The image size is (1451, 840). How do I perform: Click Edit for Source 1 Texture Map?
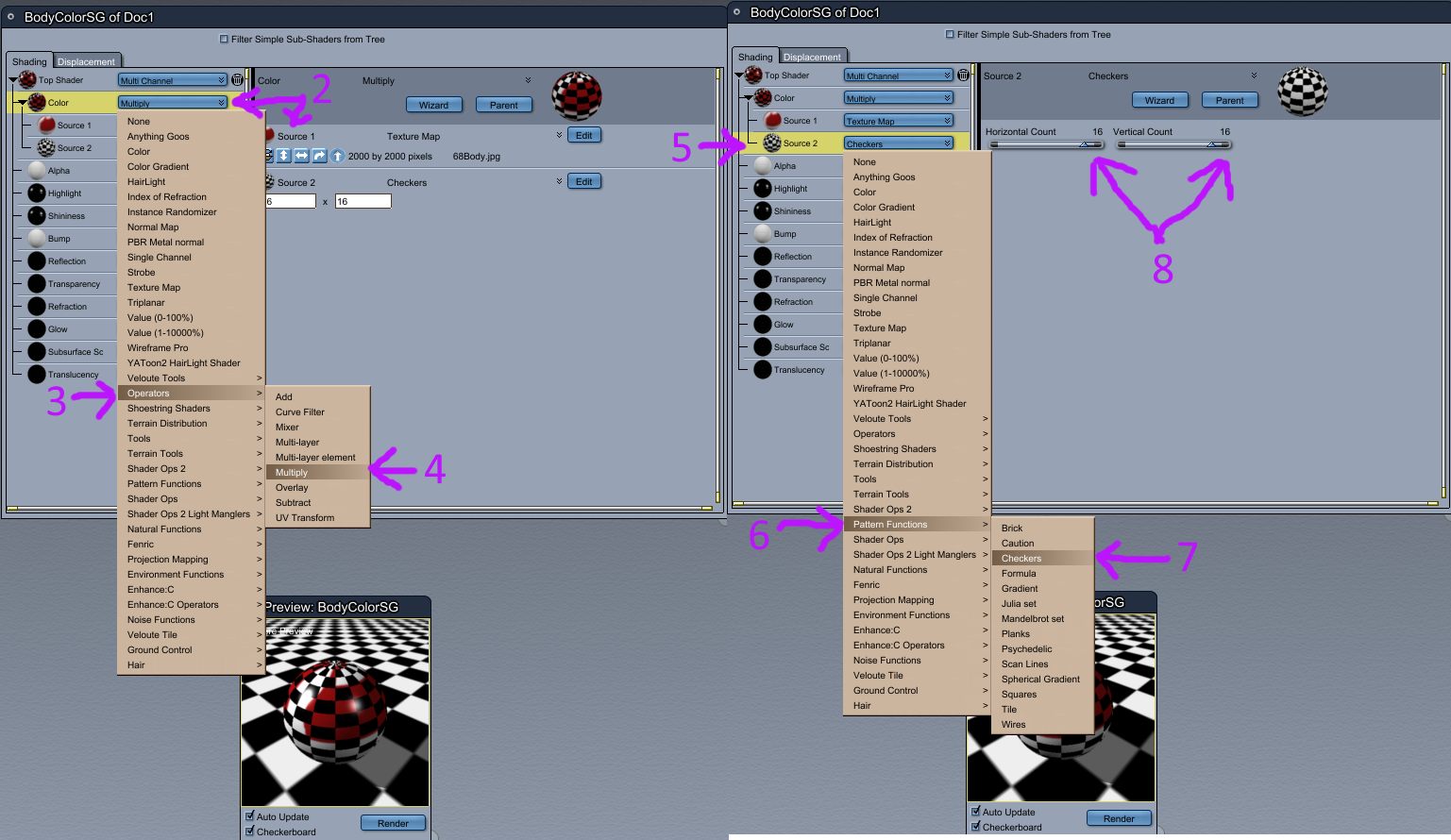point(584,135)
